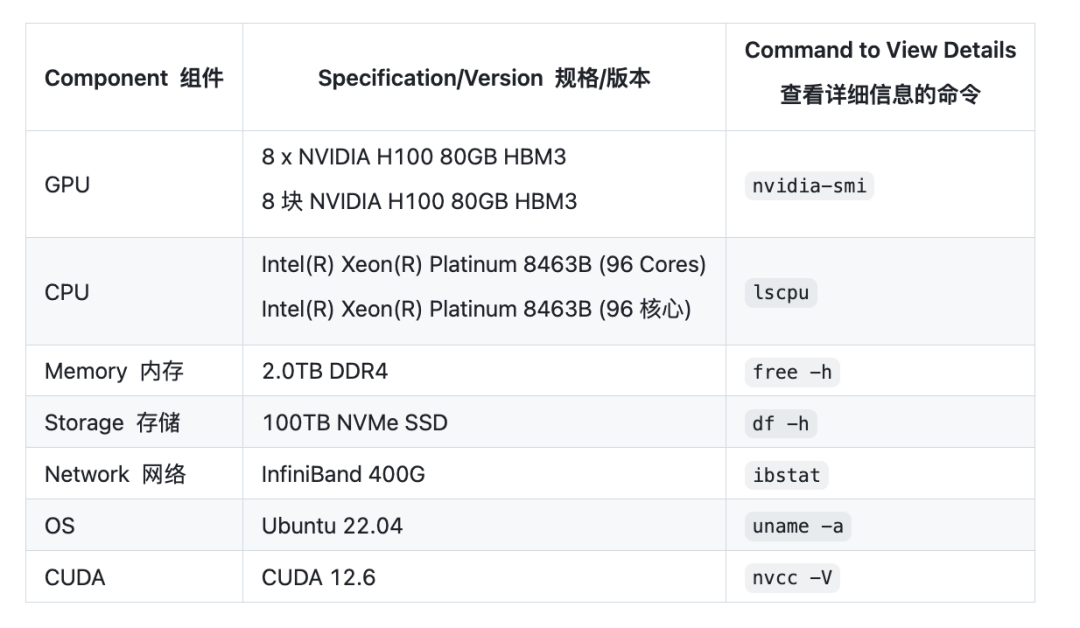The image size is (1080, 628).
Task: Select the "lscpu" command code
Action: pos(781,293)
